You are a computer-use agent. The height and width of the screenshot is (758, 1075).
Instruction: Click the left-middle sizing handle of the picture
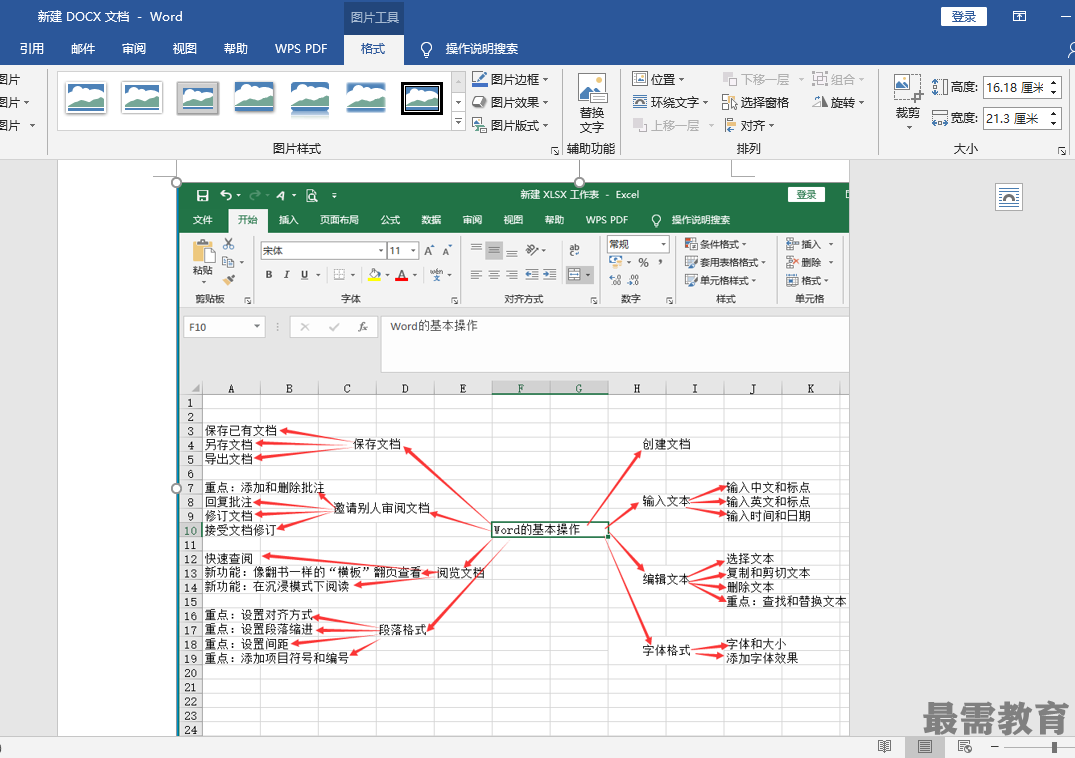[x=176, y=488]
